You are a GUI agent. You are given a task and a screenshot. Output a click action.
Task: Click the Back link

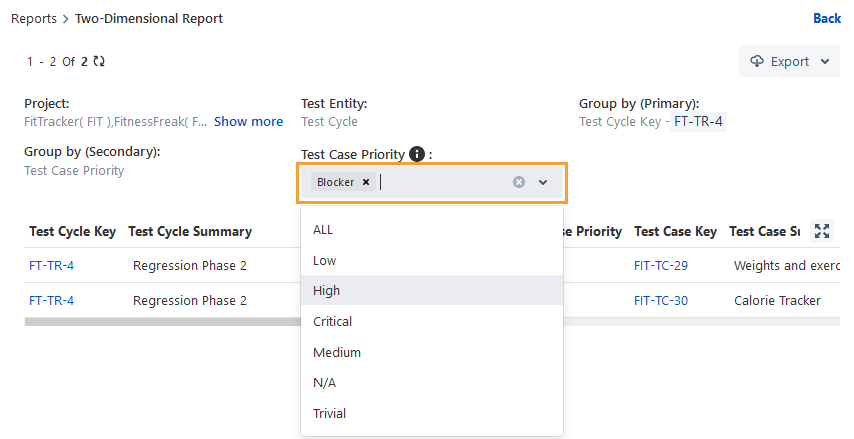826,18
